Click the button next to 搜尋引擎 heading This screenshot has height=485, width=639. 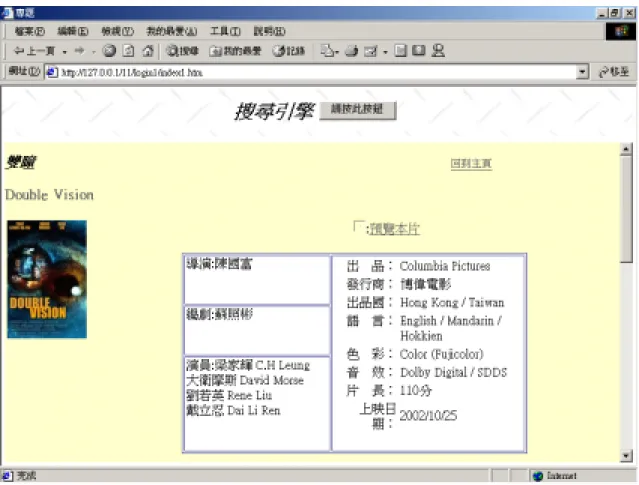pyautogui.click(x=357, y=110)
